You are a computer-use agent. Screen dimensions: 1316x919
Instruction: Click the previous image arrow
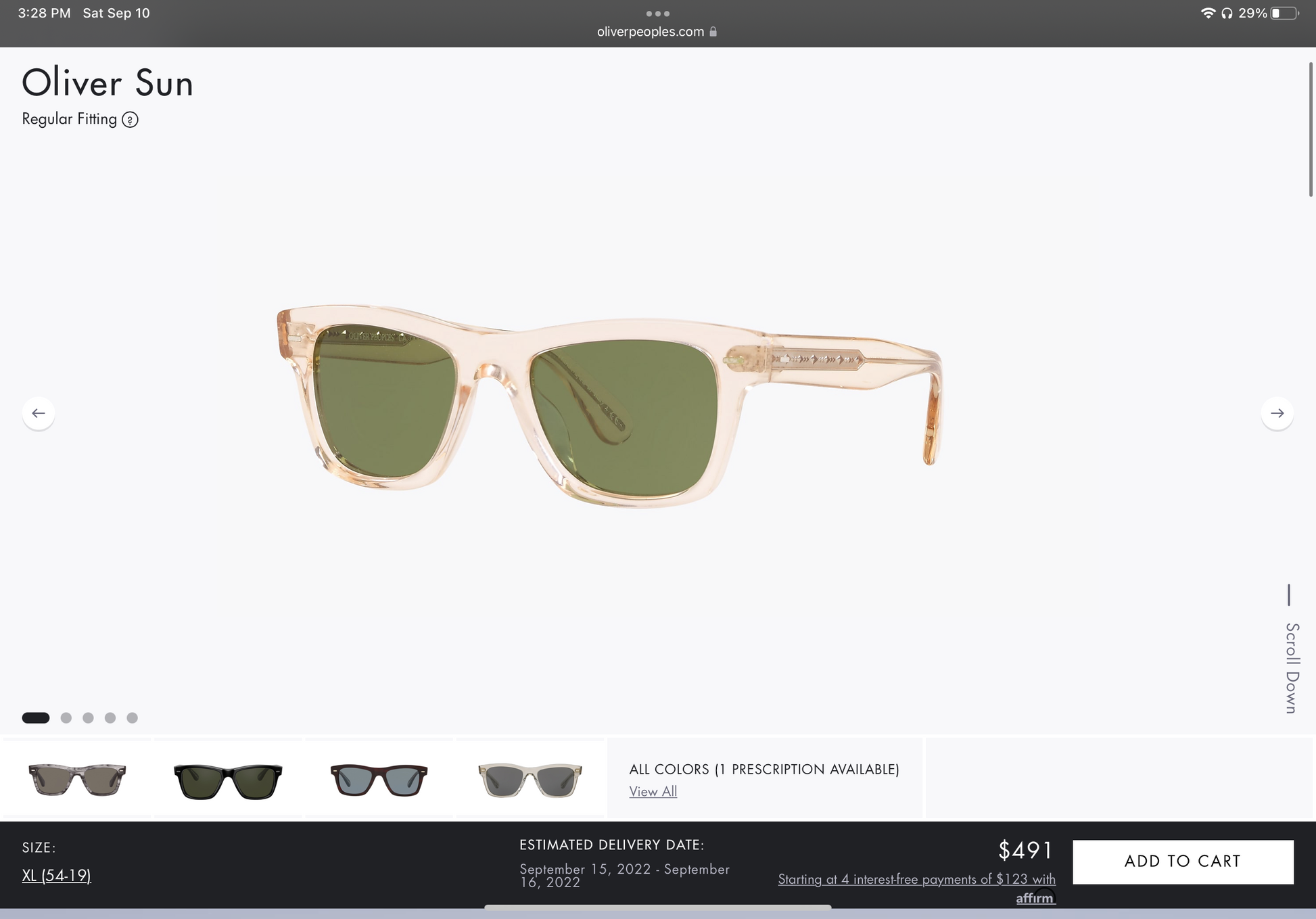pyautogui.click(x=39, y=413)
